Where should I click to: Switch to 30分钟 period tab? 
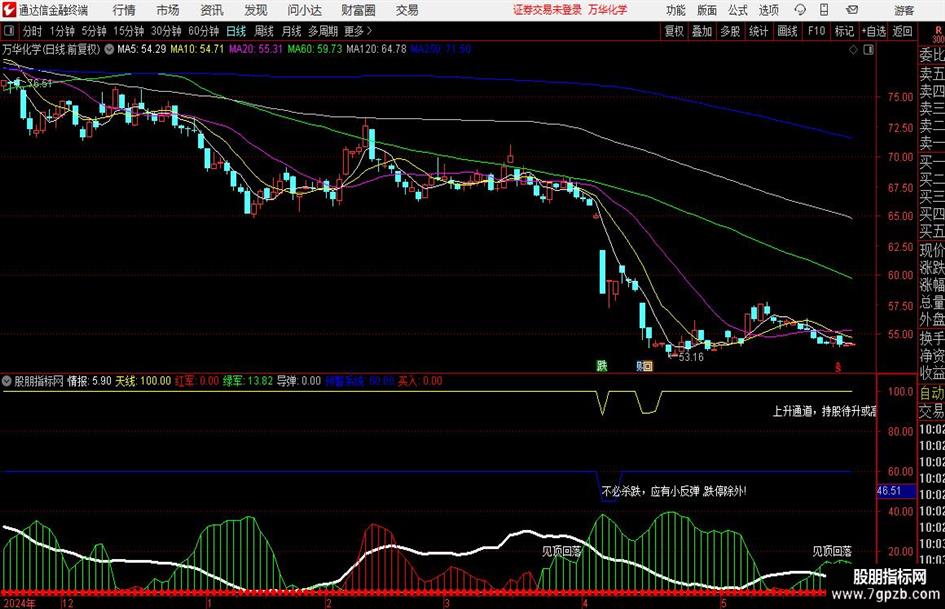pyautogui.click(x=166, y=31)
